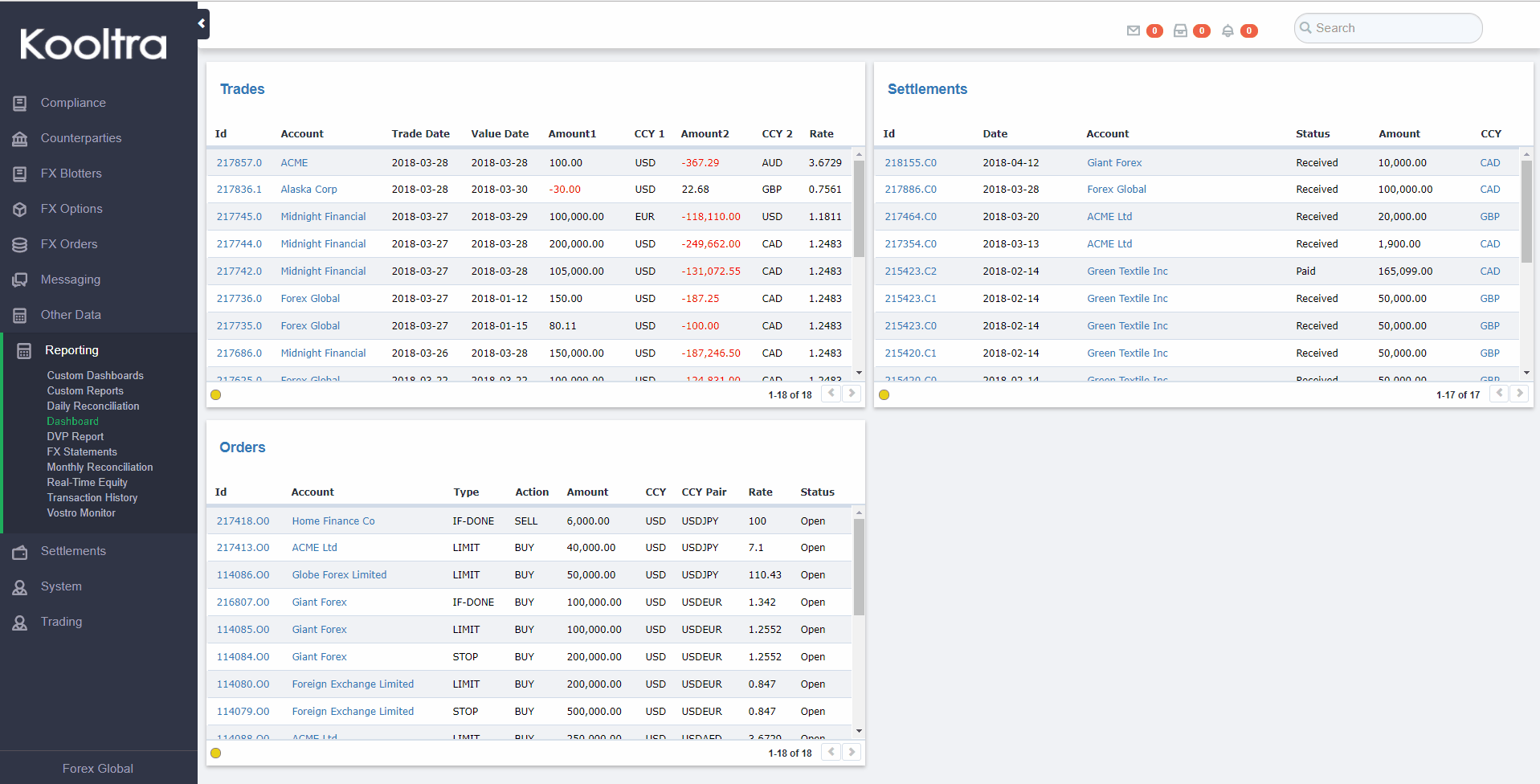Go to next page in Orders panel

(852, 752)
